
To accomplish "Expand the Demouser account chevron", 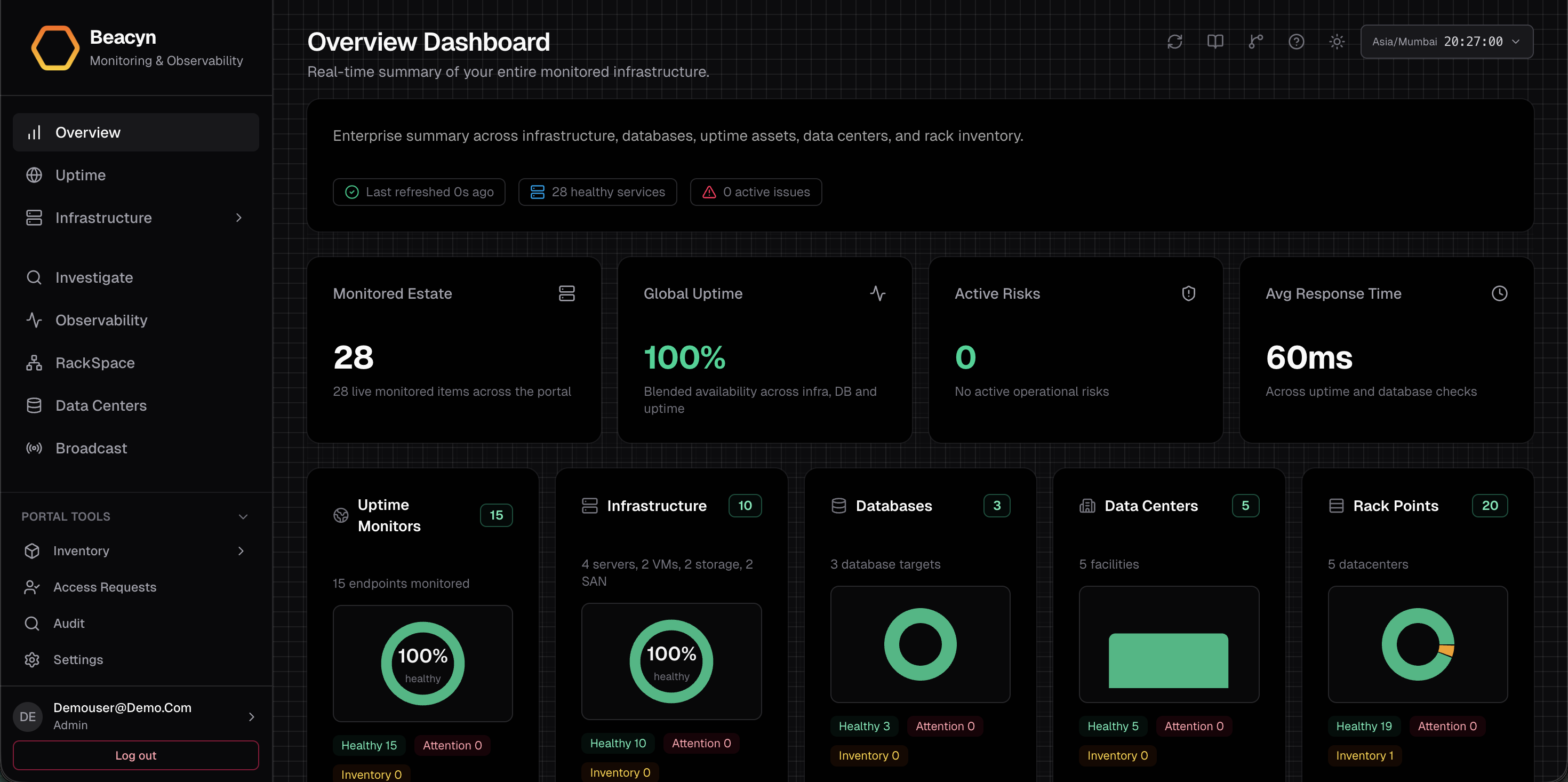I will point(251,716).
